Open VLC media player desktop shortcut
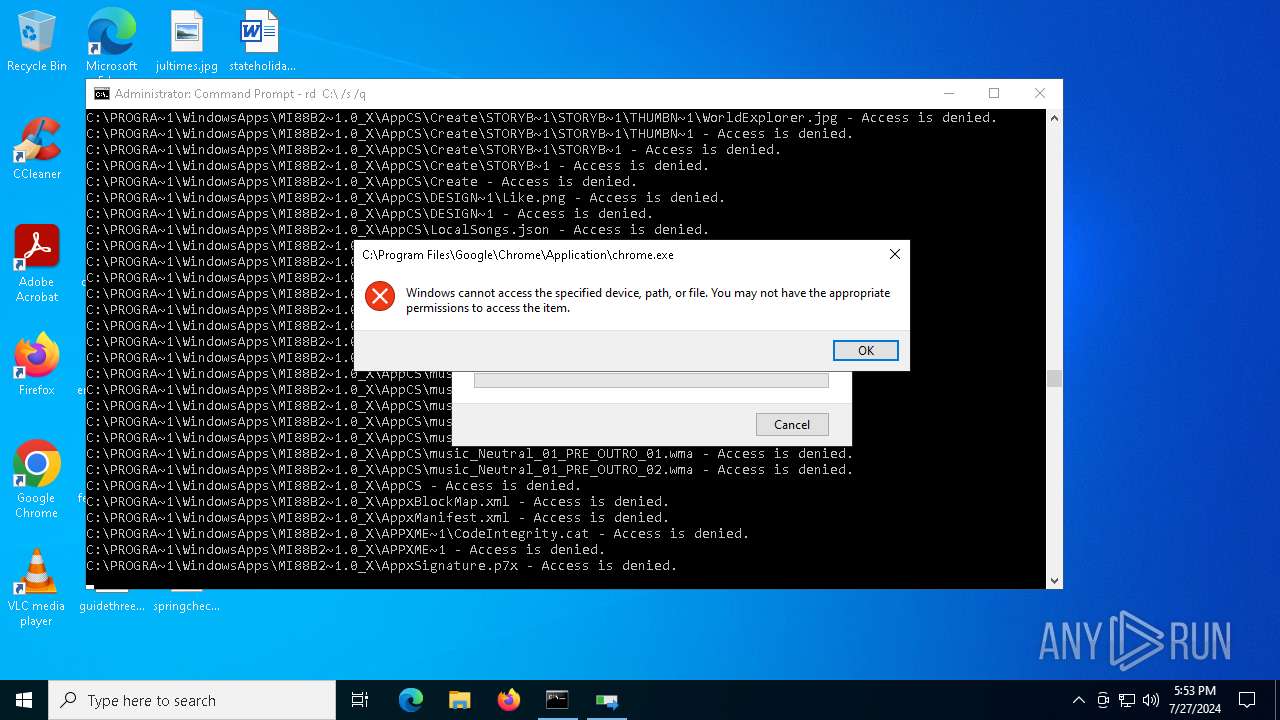 pyautogui.click(x=37, y=588)
